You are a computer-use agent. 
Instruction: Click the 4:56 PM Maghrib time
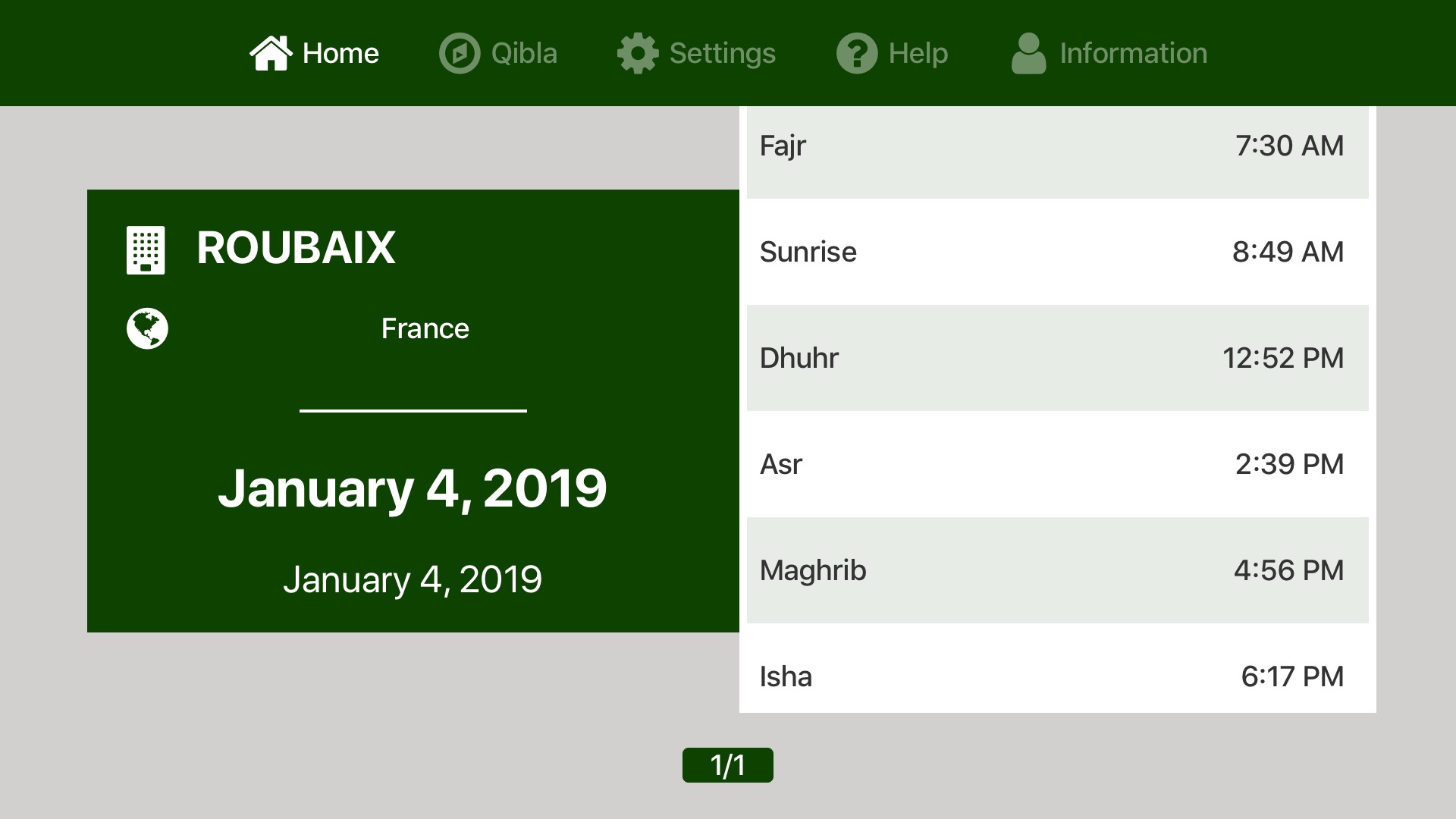click(1288, 570)
